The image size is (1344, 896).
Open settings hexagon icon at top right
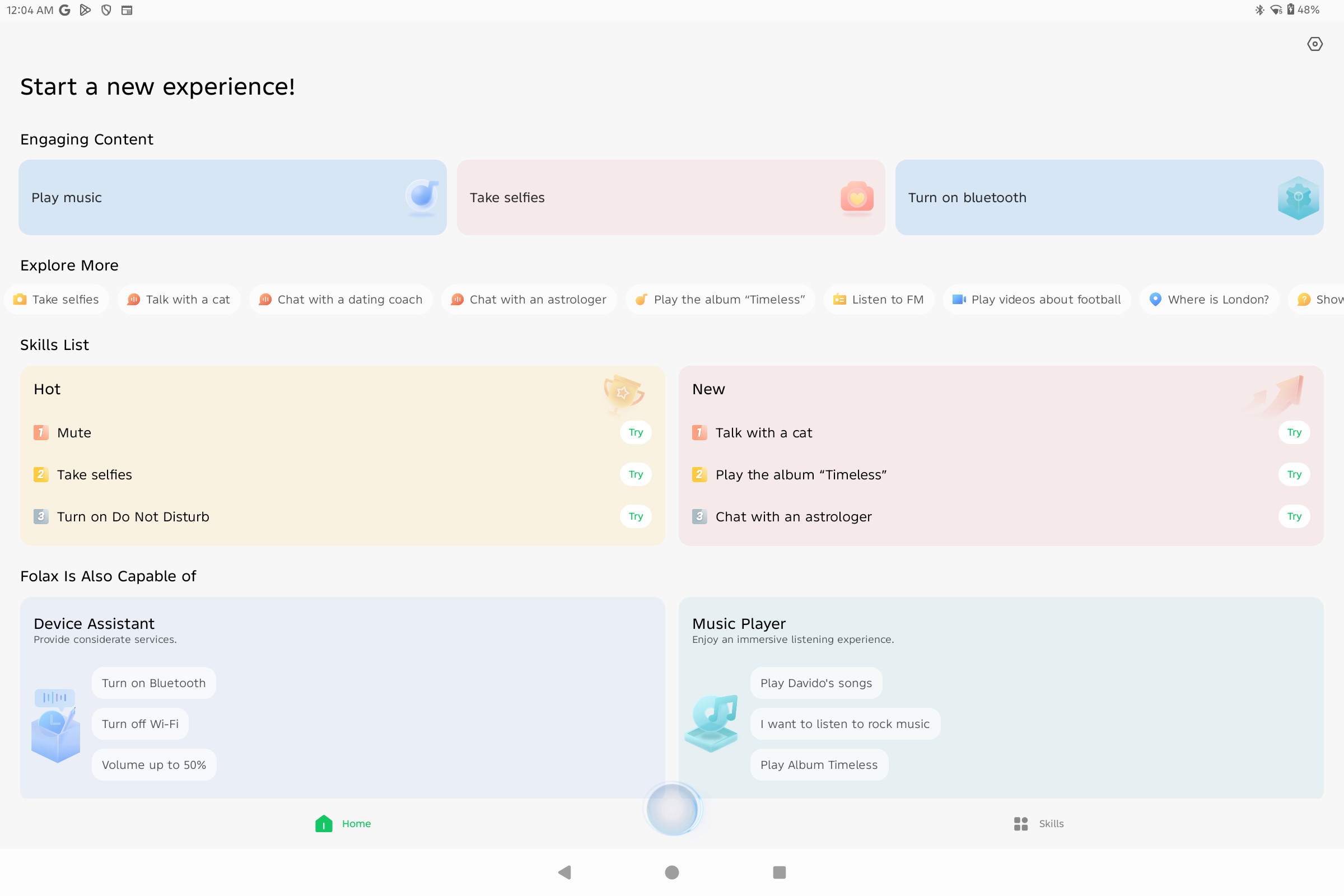(x=1314, y=44)
